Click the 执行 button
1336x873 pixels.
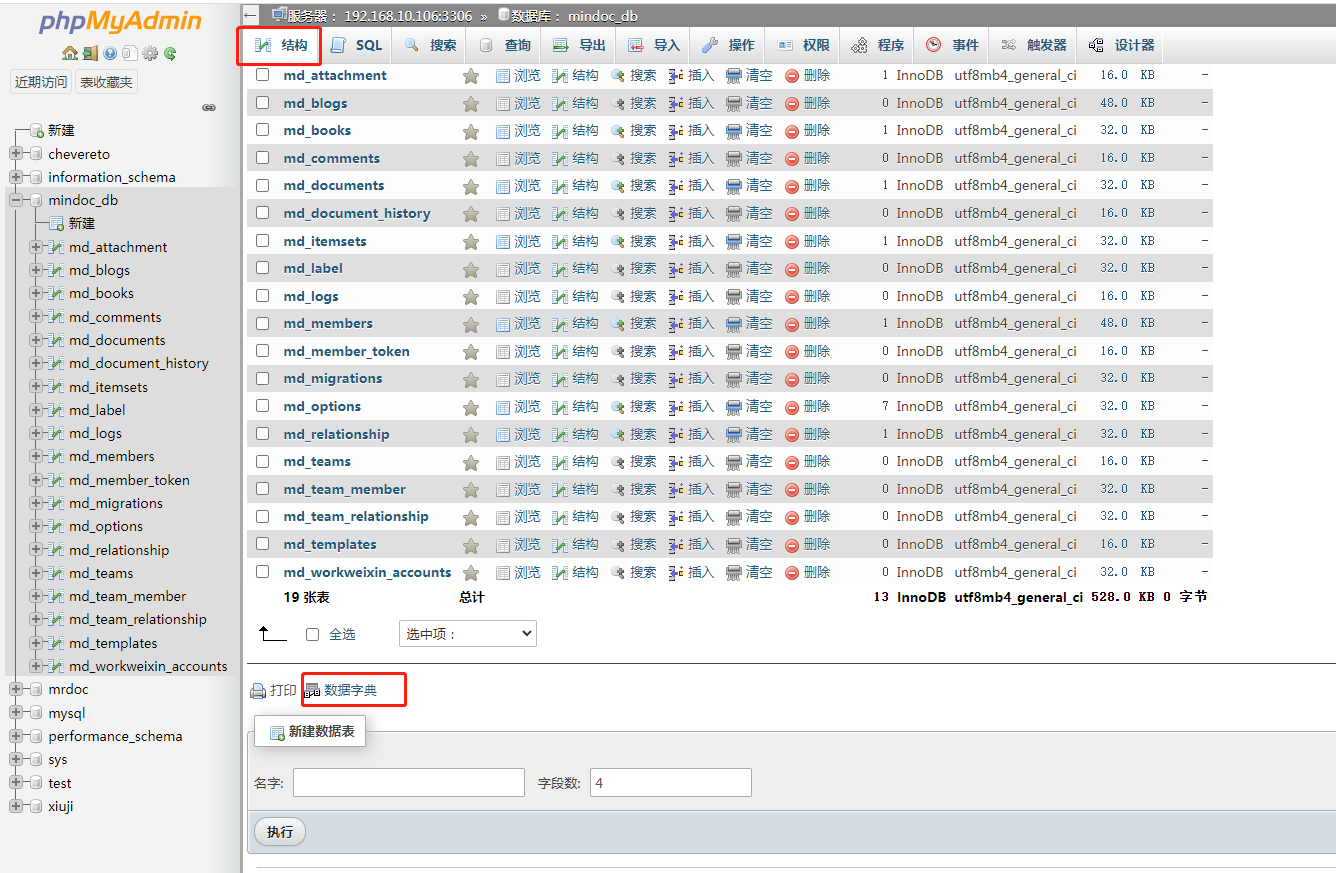coord(280,832)
